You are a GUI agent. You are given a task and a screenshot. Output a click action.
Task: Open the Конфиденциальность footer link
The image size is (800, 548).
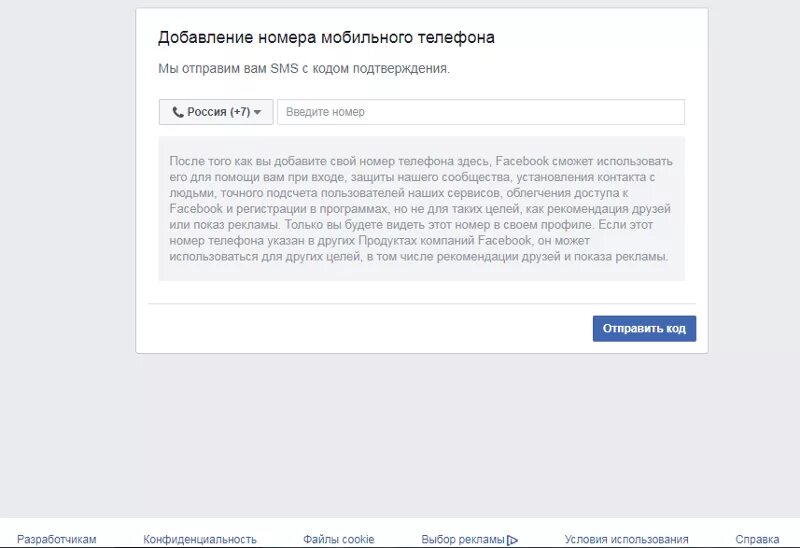tap(199, 539)
